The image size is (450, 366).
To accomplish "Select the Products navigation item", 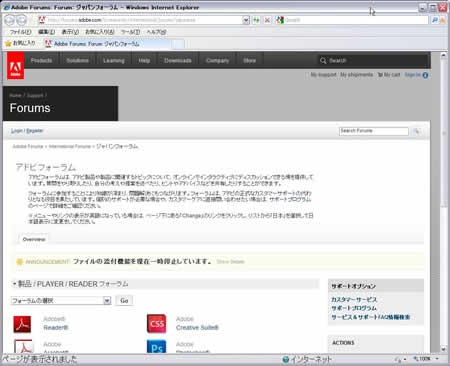I will pyautogui.click(x=41, y=60).
